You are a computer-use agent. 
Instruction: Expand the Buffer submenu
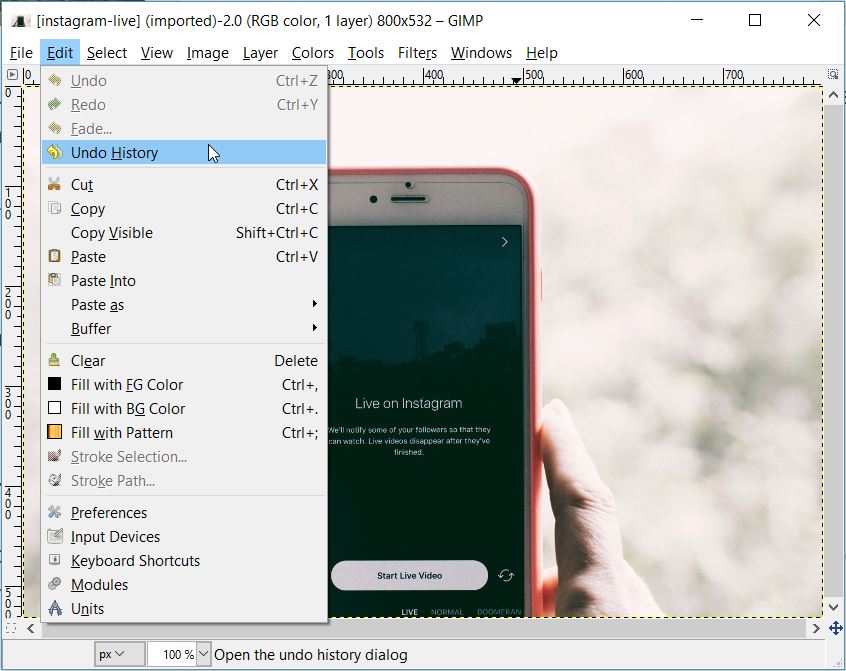click(x=184, y=328)
